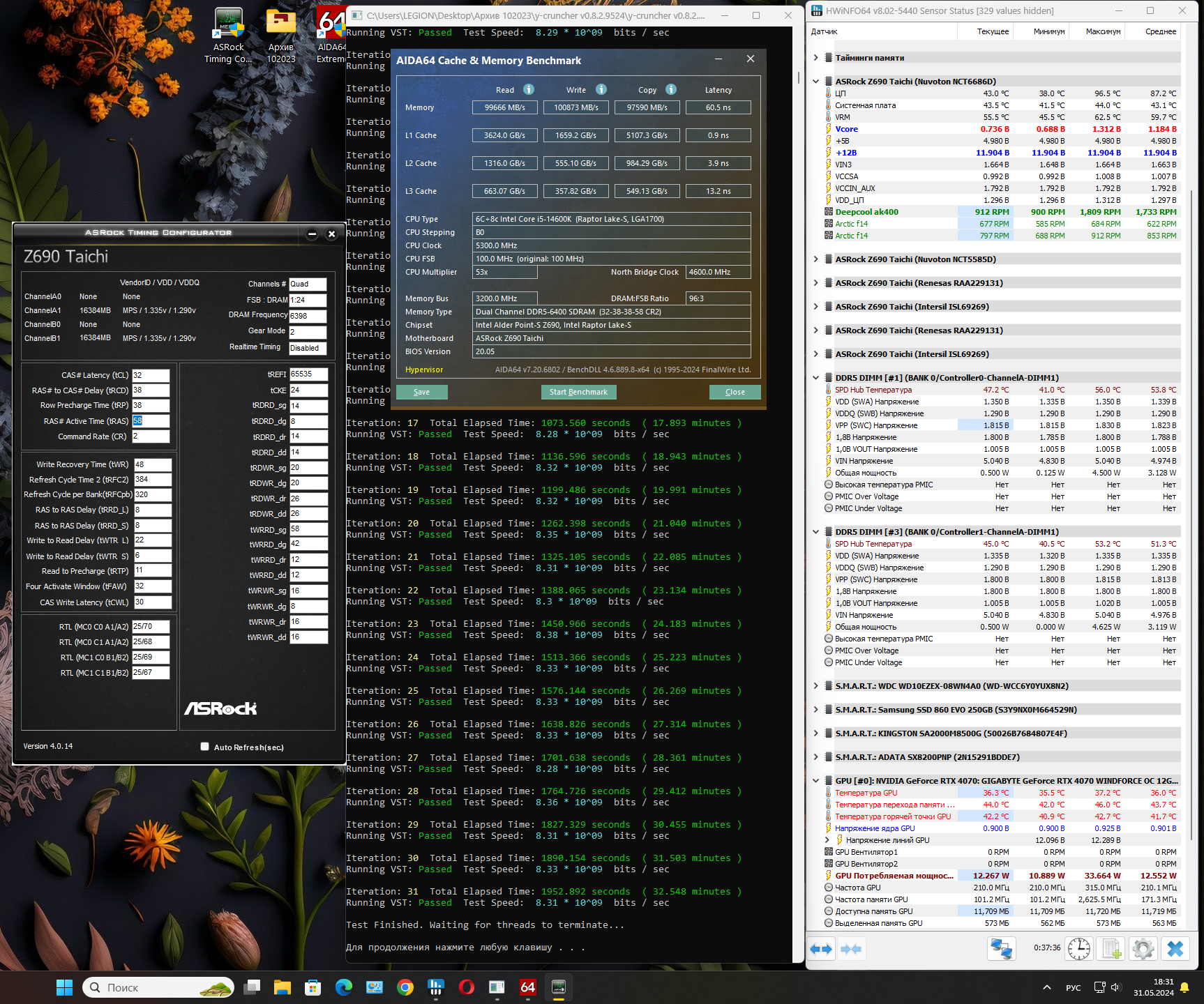The width and height of the screenshot is (1204, 1004).
Task: Start sensor logging with the sheet-plus icon
Action: click(1111, 949)
